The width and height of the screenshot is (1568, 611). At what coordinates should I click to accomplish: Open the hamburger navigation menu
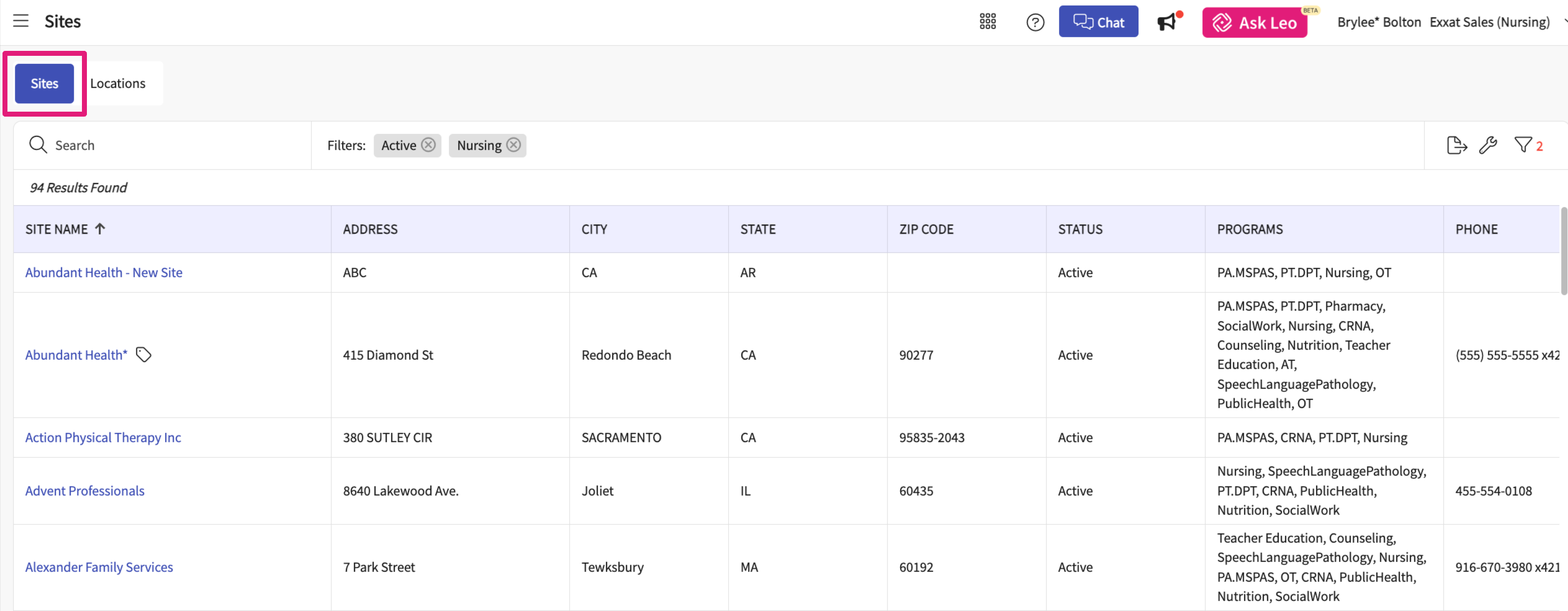[x=21, y=21]
